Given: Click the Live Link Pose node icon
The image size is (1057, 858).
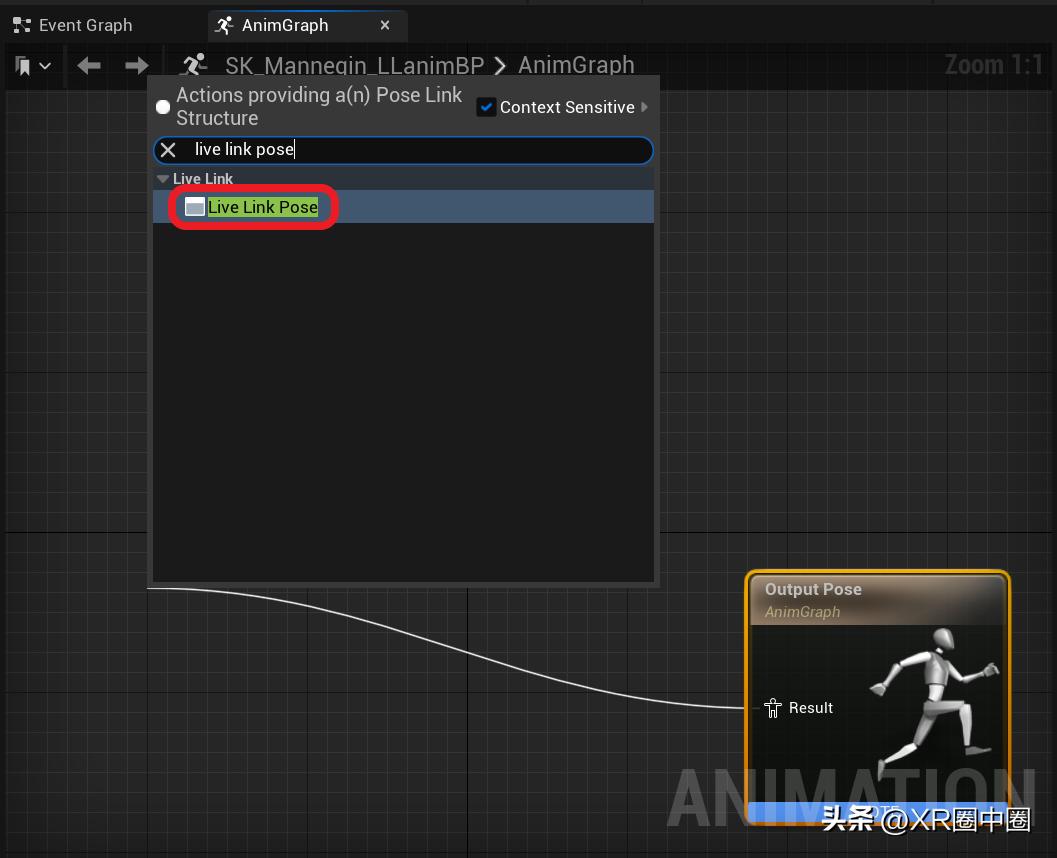Looking at the screenshot, I should point(195,207).
